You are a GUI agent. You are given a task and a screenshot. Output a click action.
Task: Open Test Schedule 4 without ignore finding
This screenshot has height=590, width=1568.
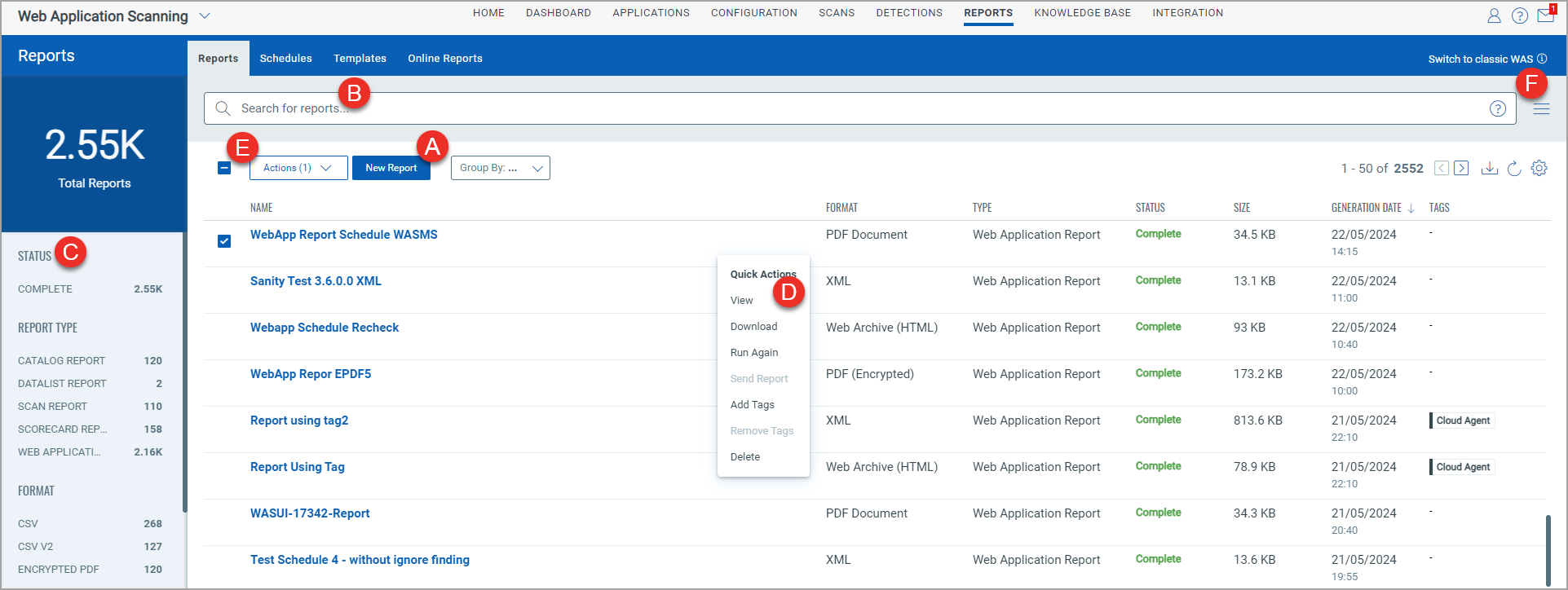[360, 560]
